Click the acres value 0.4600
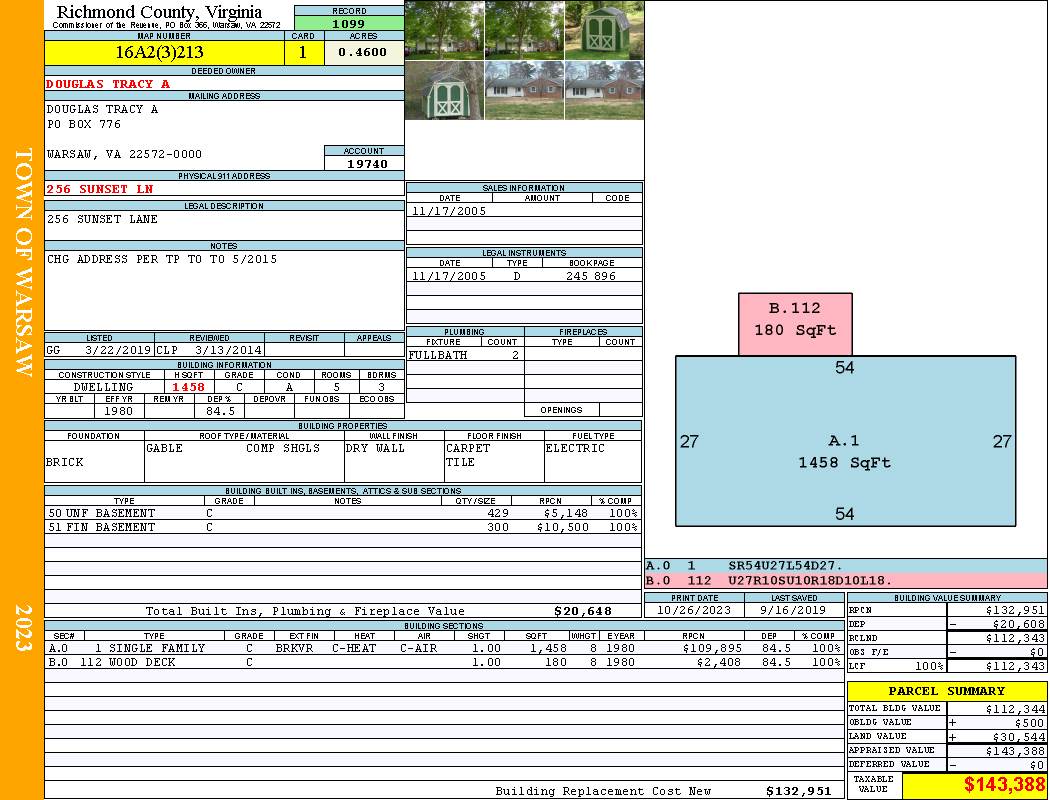The image size is (1050, 800). (x=363, y=53)
